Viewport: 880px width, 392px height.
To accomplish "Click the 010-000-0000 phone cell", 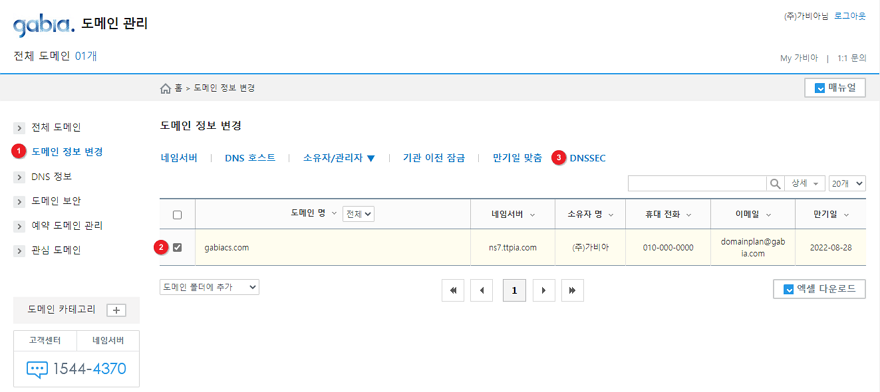I will [x=668, y=247].
